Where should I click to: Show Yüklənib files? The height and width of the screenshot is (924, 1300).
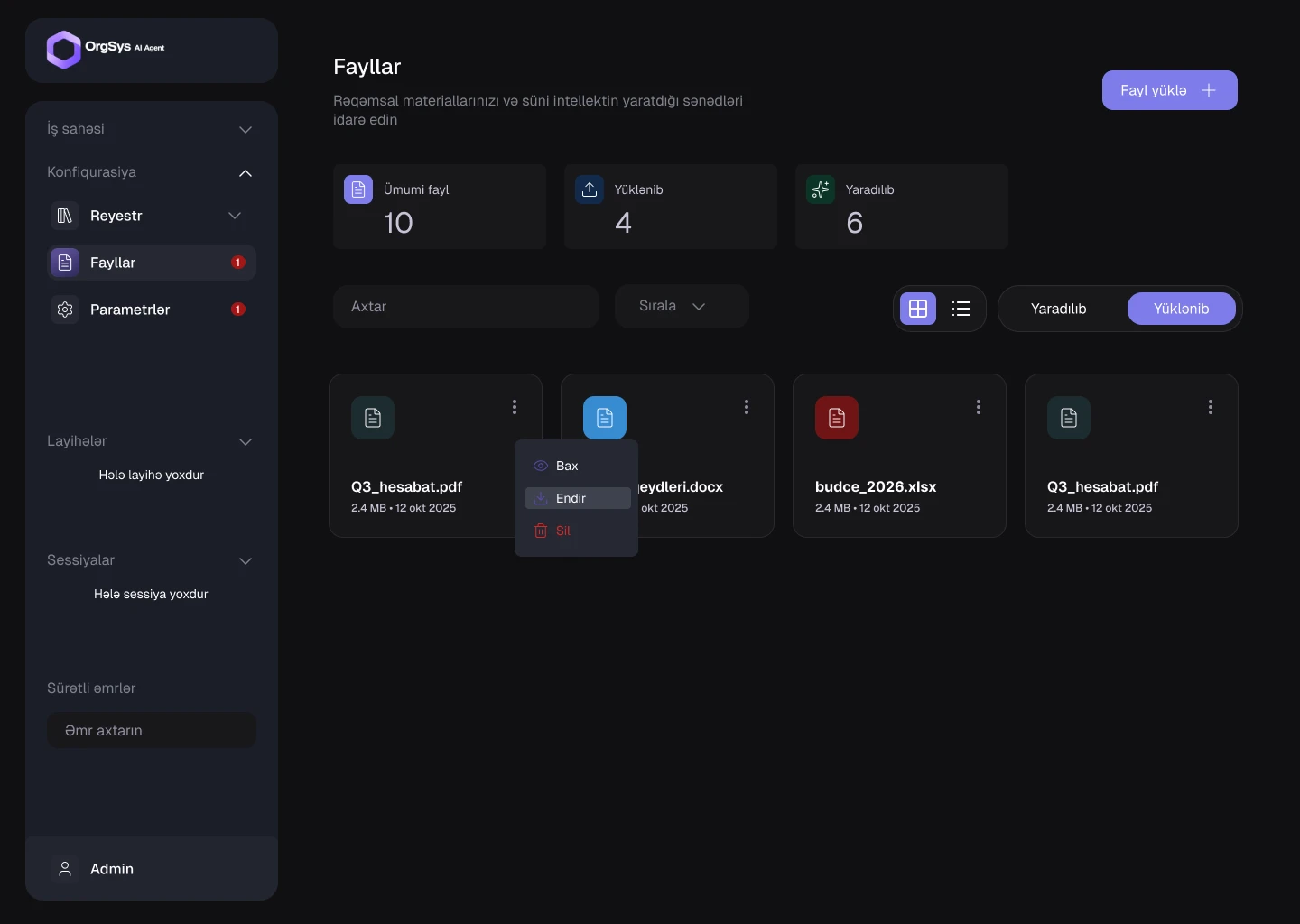coord(1182,309)
